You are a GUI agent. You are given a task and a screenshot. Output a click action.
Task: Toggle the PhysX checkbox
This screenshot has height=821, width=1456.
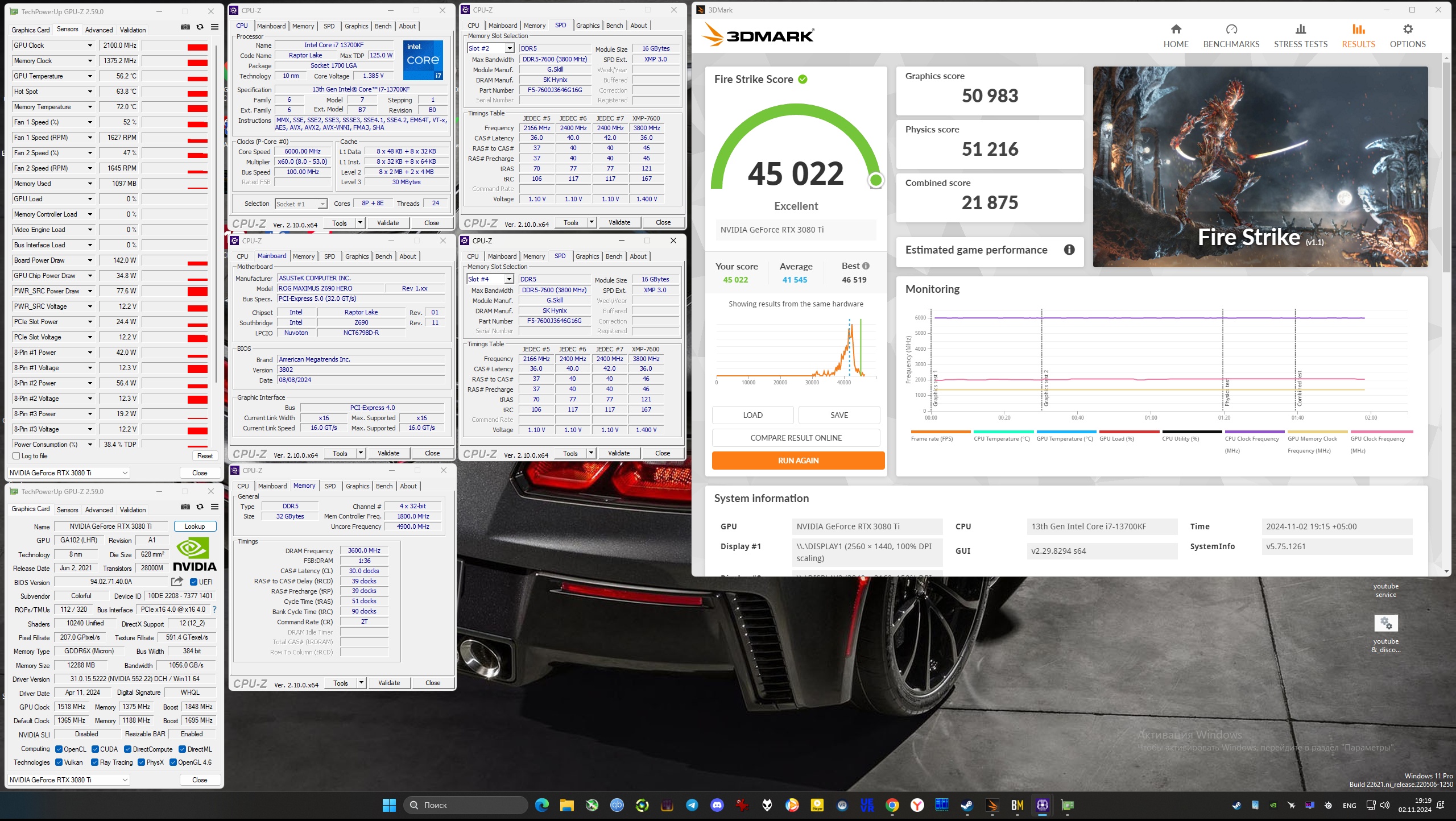(141, 762)
